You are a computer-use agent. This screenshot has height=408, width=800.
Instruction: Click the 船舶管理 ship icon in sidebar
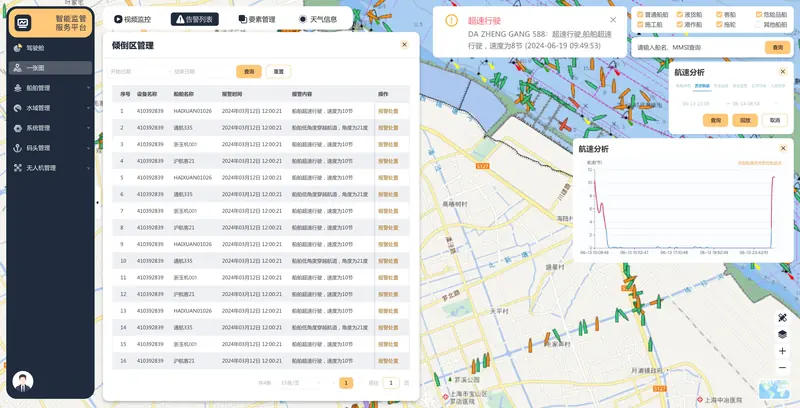click(18, 88)
